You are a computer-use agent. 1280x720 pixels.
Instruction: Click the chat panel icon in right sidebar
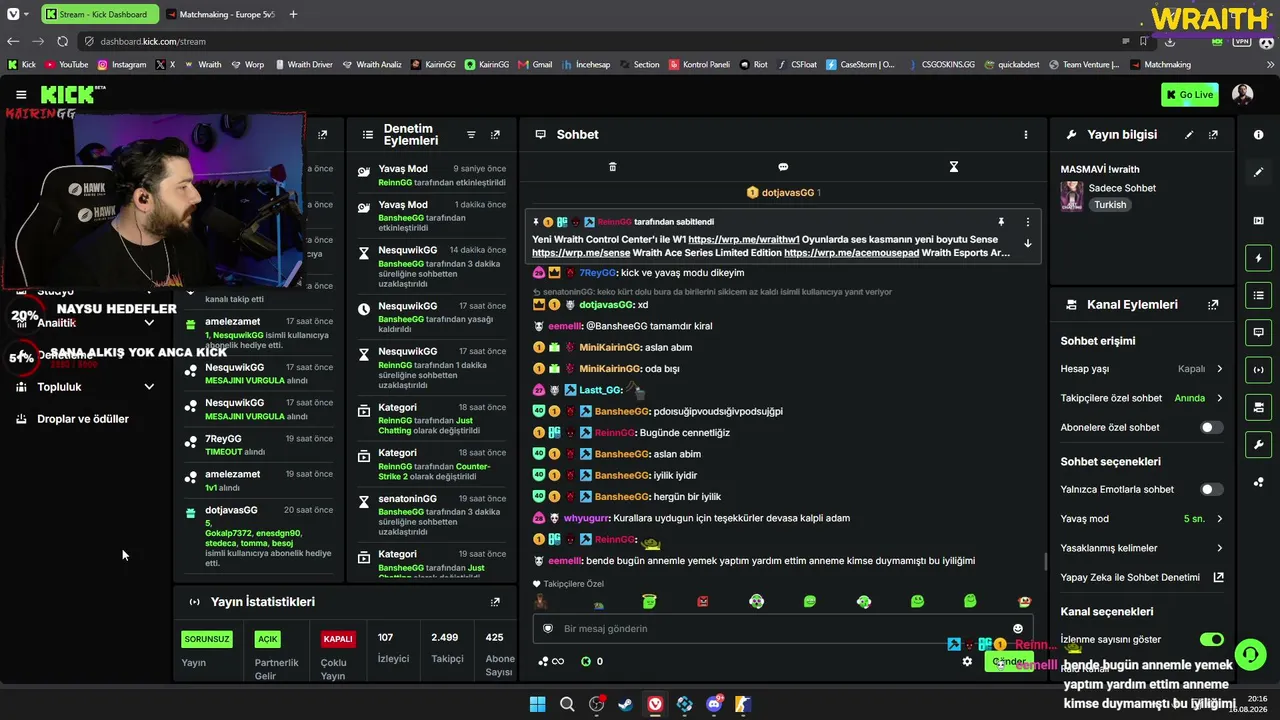click(1258, 332)
